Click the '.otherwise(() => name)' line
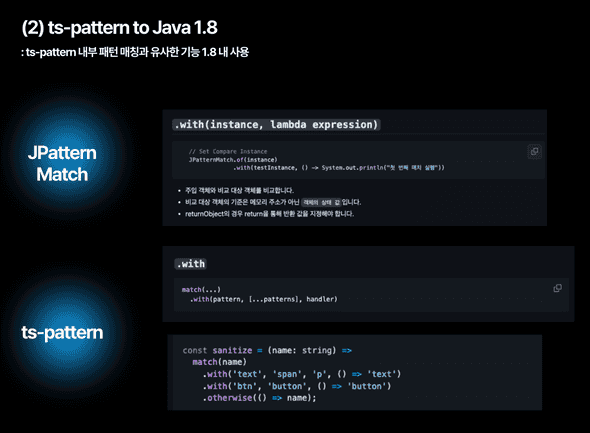The image size is (590, 433). (260, 398)
